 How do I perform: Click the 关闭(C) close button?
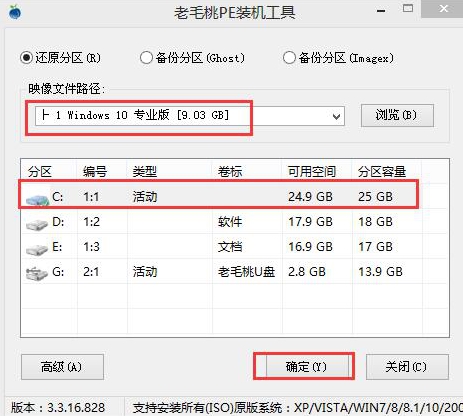tap(407, 367)
